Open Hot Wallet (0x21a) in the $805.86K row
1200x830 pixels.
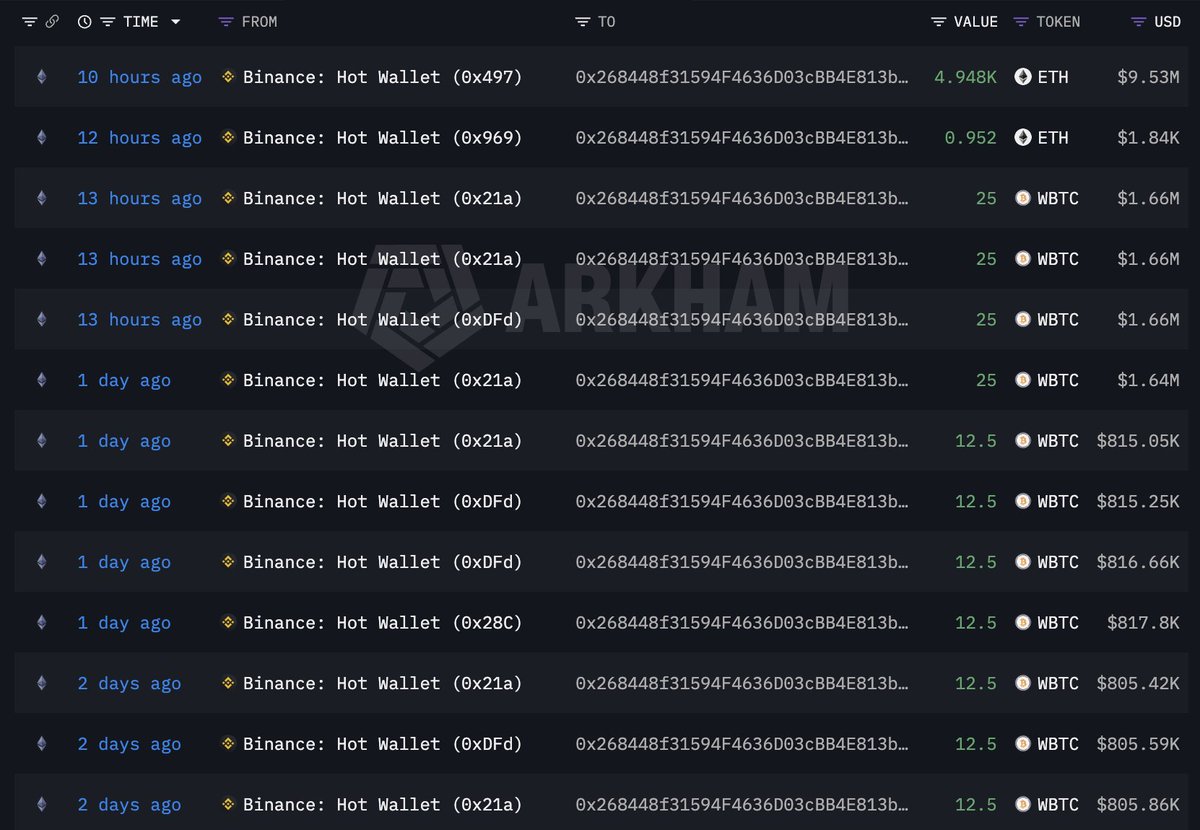pos(382,804)
